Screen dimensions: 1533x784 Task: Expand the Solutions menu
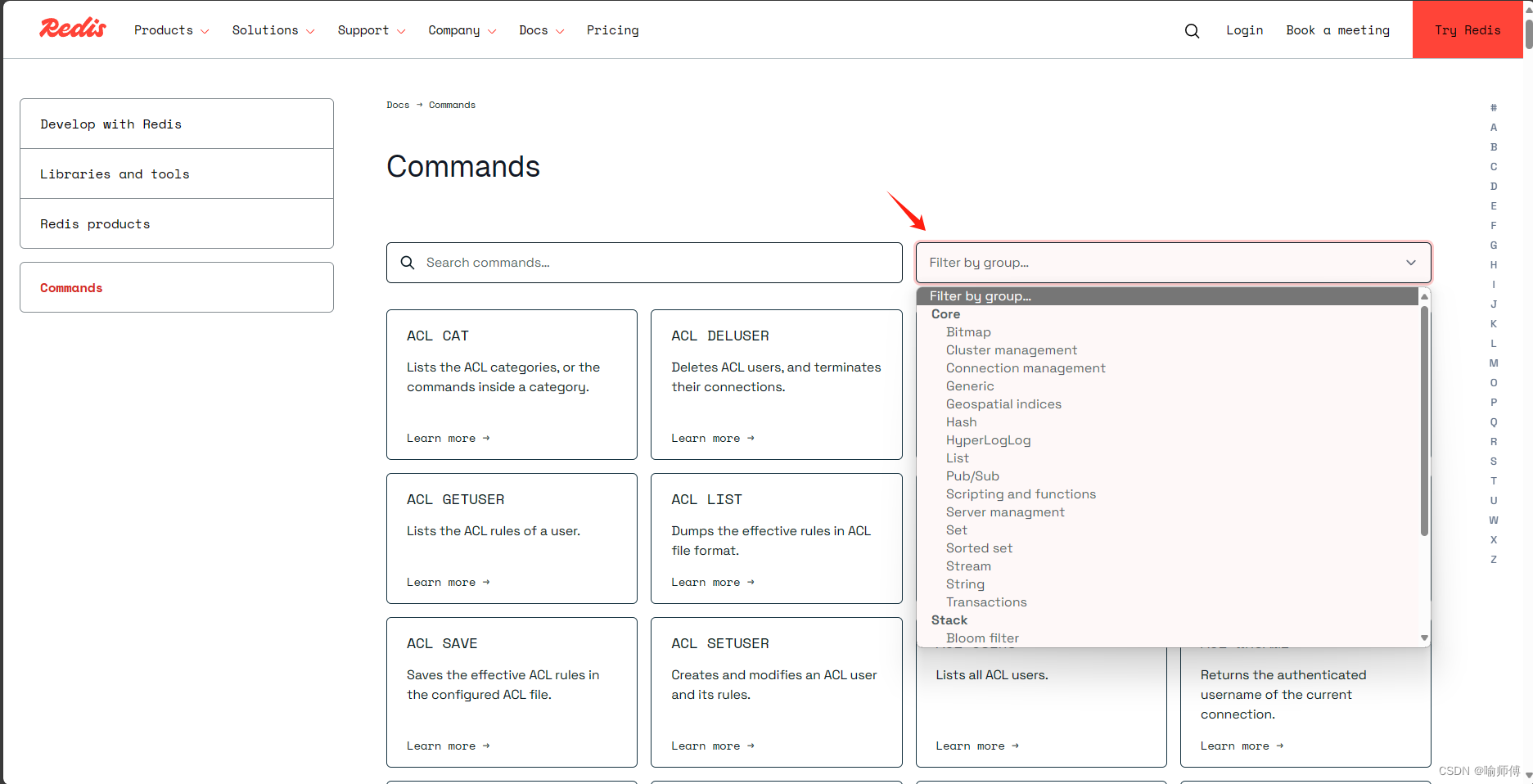(x=273, y=30)
